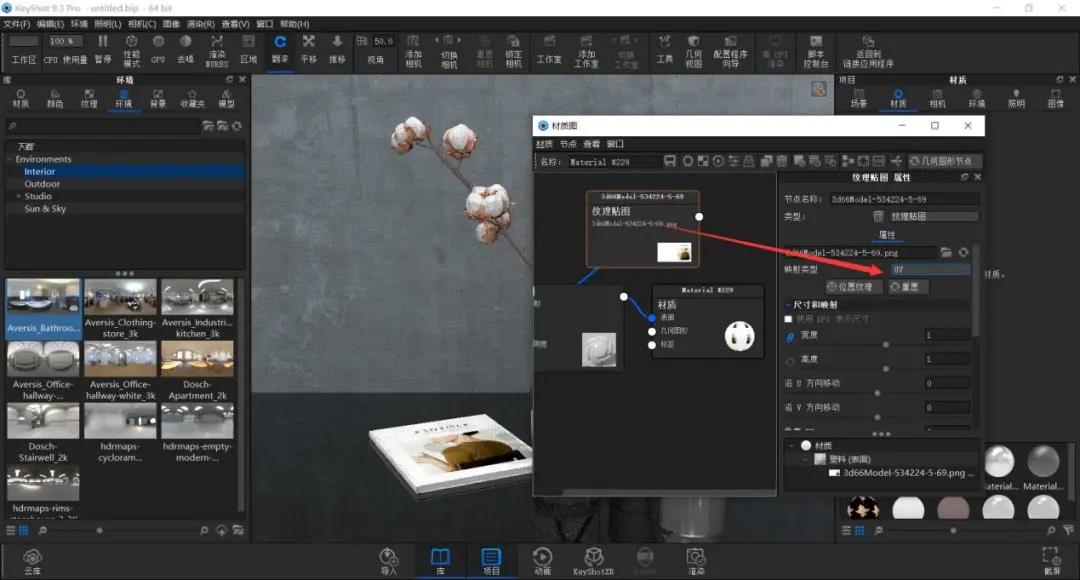Adjust the 宽度 width slider handle
Image resolution: width=1080 pixels, height=580 pixels.
pos(886,344)
